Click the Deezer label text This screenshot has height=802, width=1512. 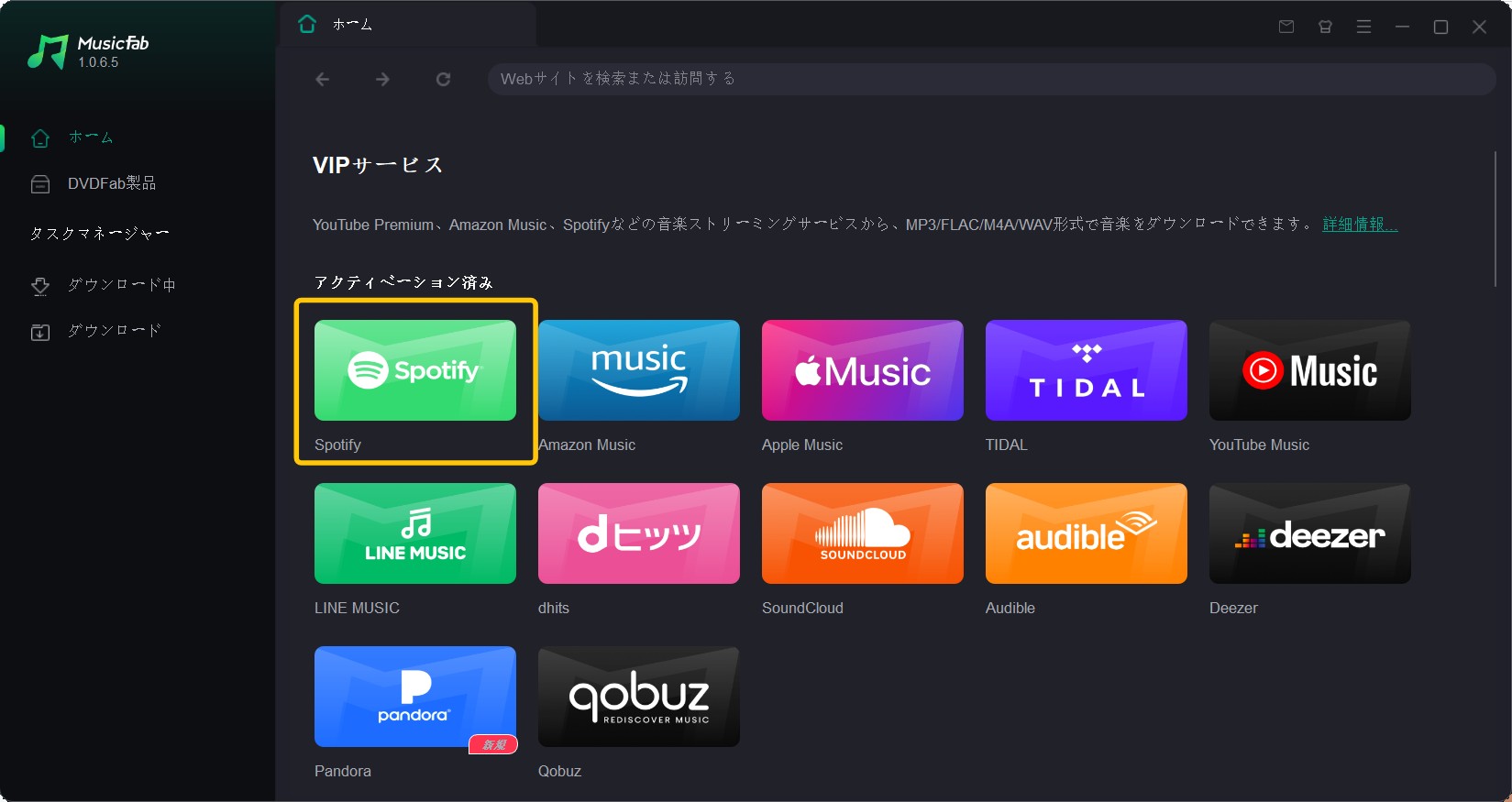1233,608
